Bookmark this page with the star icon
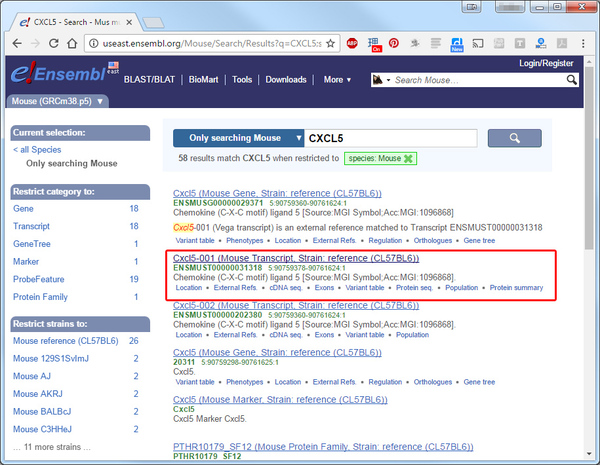This screenshot has height=465, width=600. (331, 43)
